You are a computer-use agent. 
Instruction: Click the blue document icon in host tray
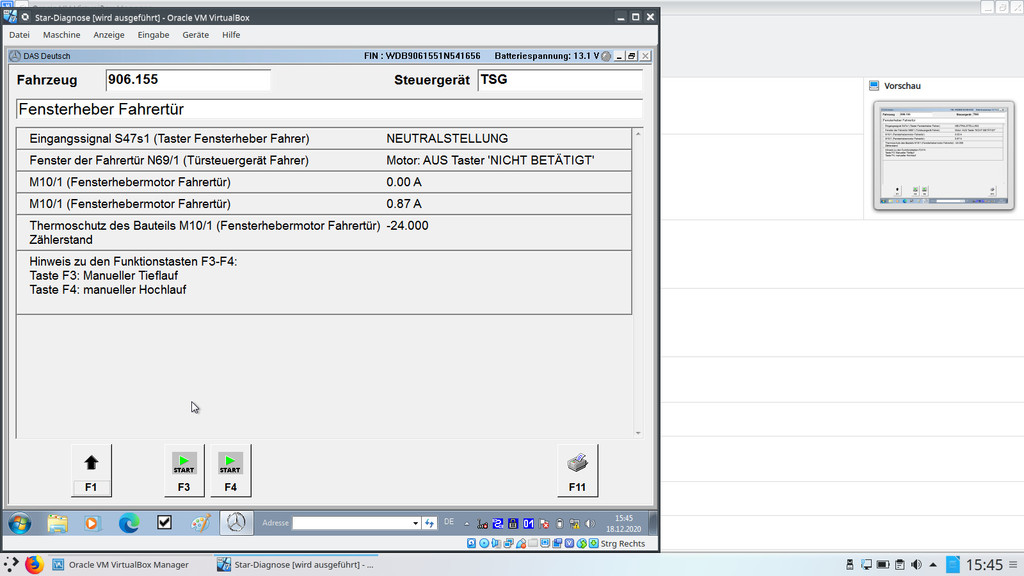(953, 564)
